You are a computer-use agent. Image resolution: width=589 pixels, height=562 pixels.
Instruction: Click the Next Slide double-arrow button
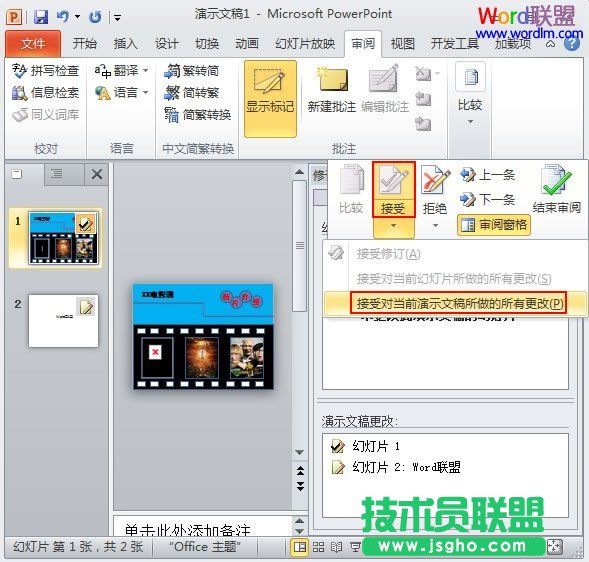(300, 486)
